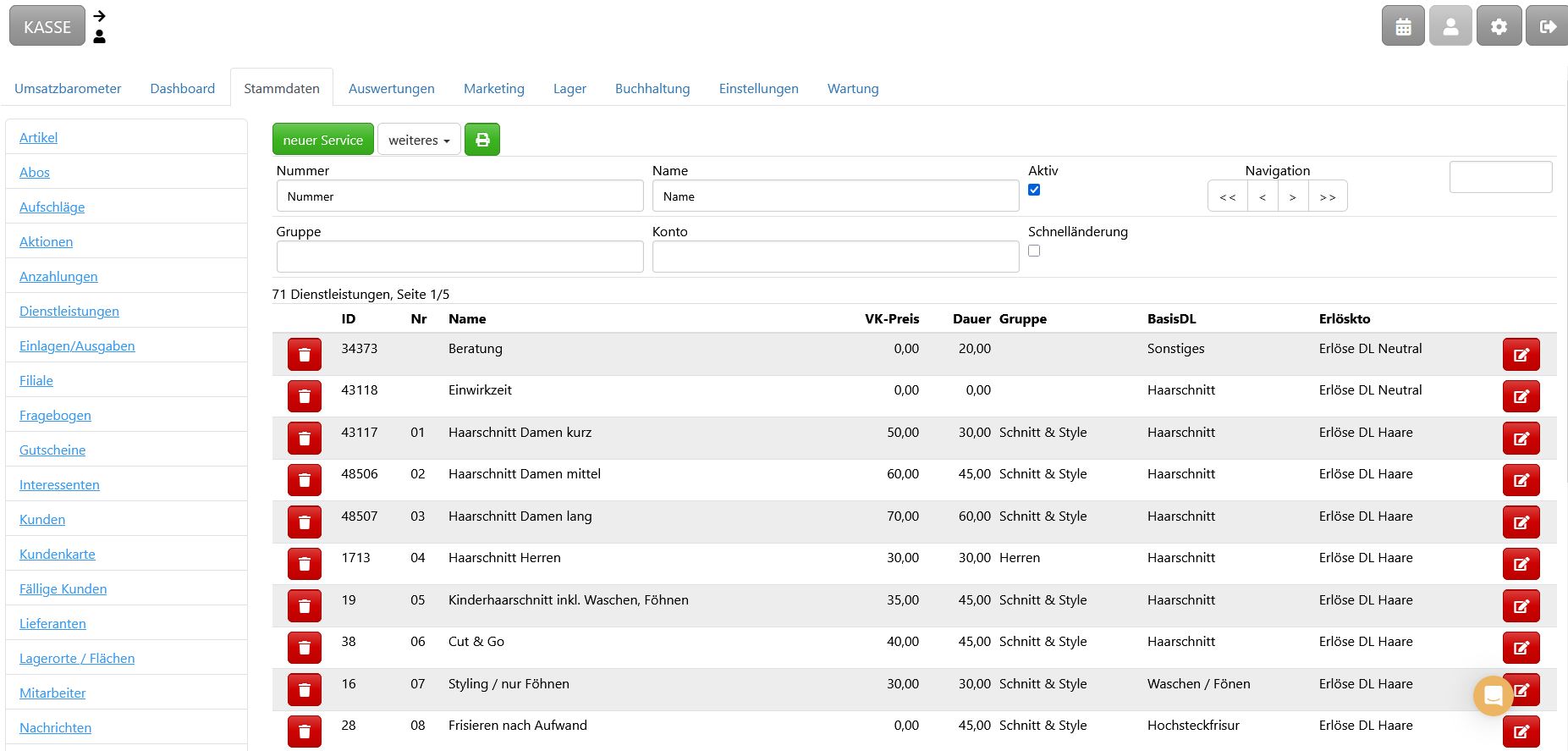Viewport: 1568px width, 751px height.
Task: Open the Dienstleistungen sidebar link
Action: point(69,311)
